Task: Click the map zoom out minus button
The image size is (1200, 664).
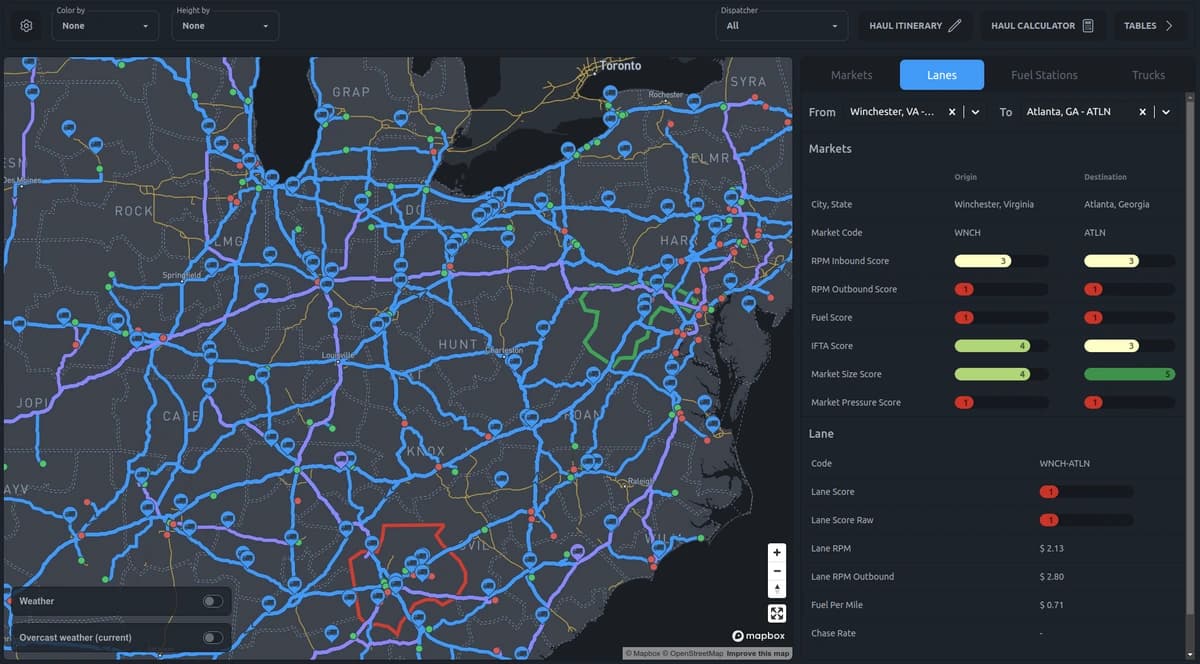Action: click(777, 570)
